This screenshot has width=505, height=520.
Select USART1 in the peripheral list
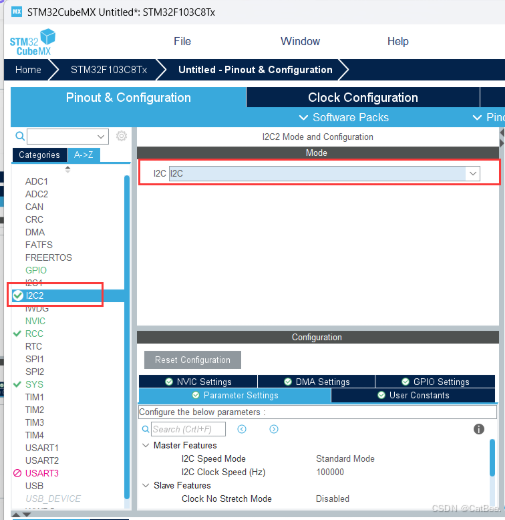42,448
